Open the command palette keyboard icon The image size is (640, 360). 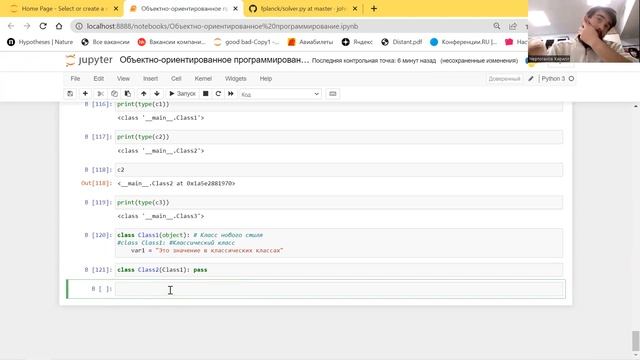pos(333,94)
